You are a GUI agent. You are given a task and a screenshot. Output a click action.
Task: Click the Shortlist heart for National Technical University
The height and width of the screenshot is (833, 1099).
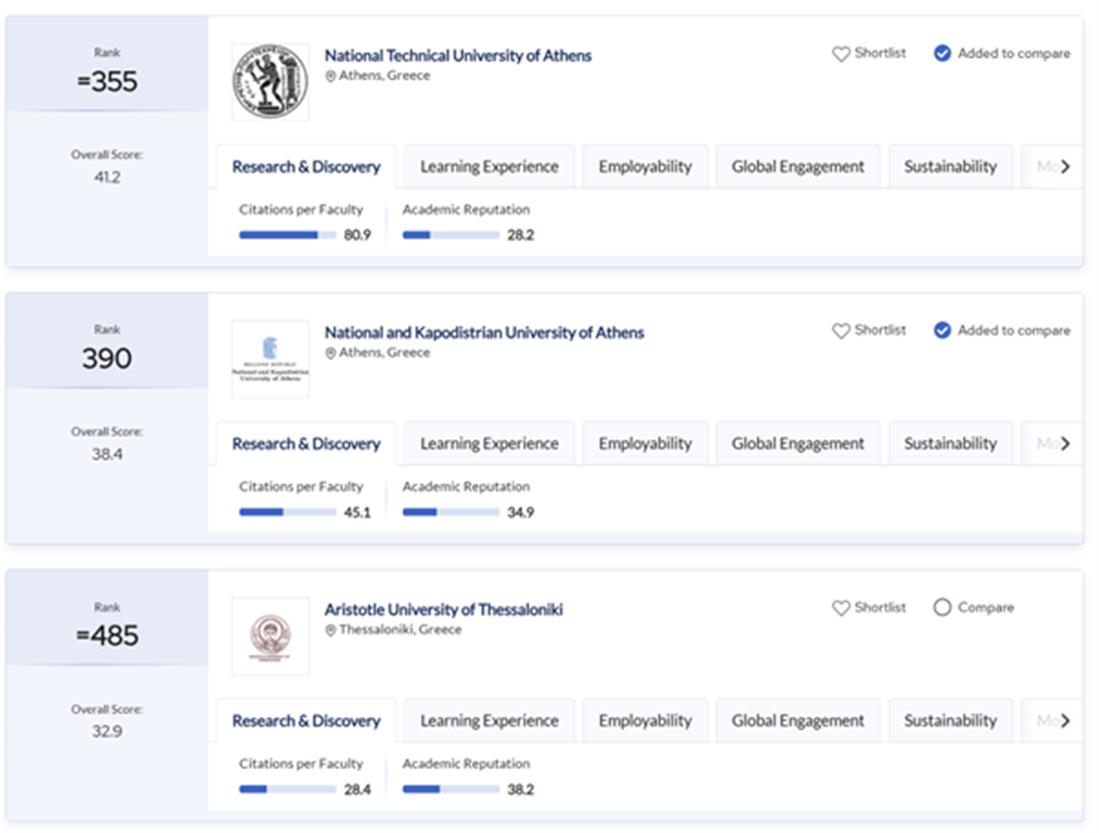841,54
